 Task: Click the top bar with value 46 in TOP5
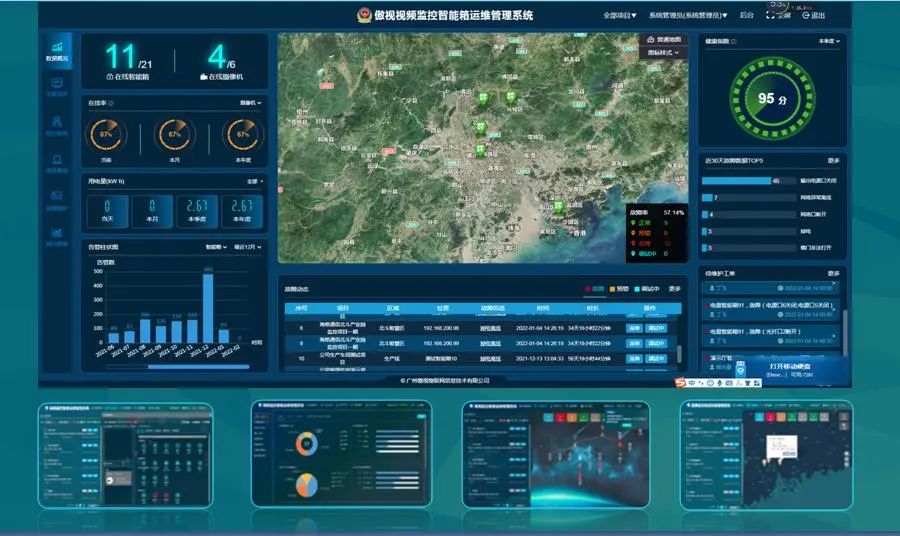(736, 181)
